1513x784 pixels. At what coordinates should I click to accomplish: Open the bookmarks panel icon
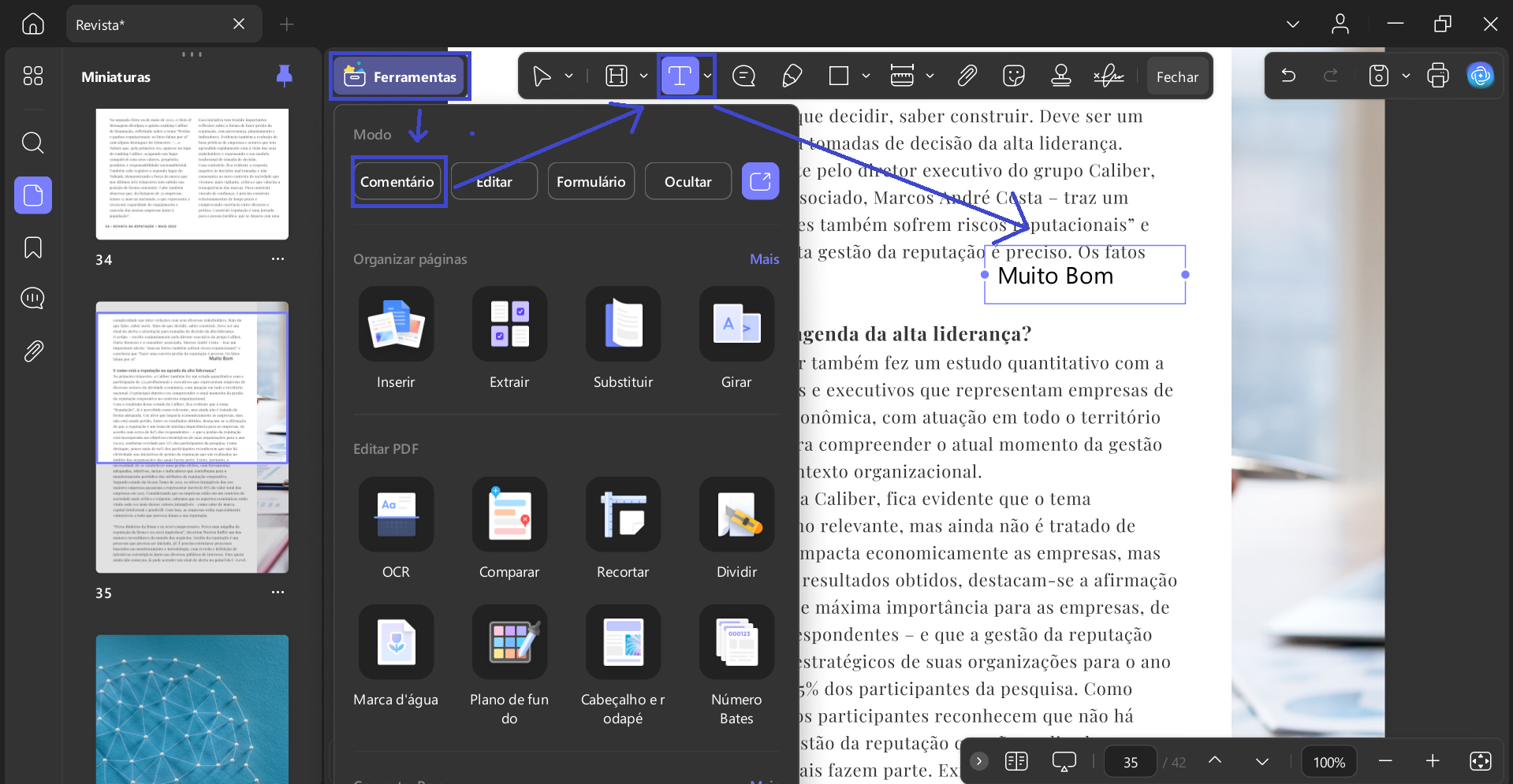(x=33, y=247)
